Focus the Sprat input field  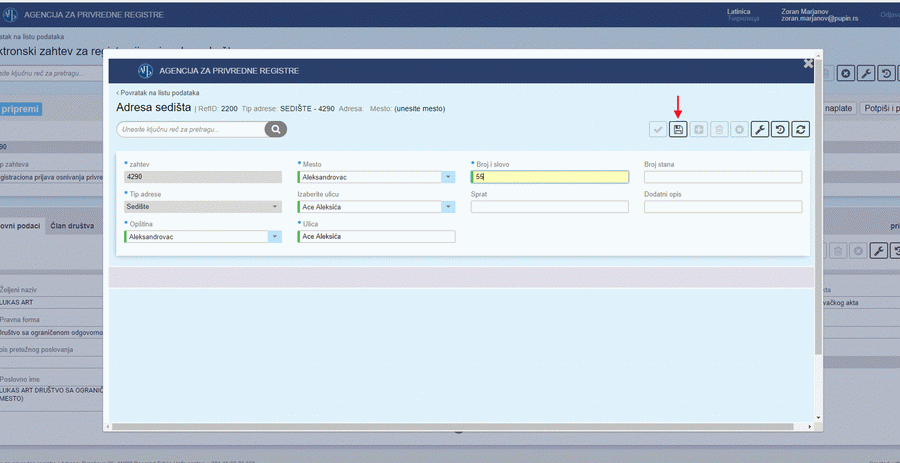coord(549,207)
